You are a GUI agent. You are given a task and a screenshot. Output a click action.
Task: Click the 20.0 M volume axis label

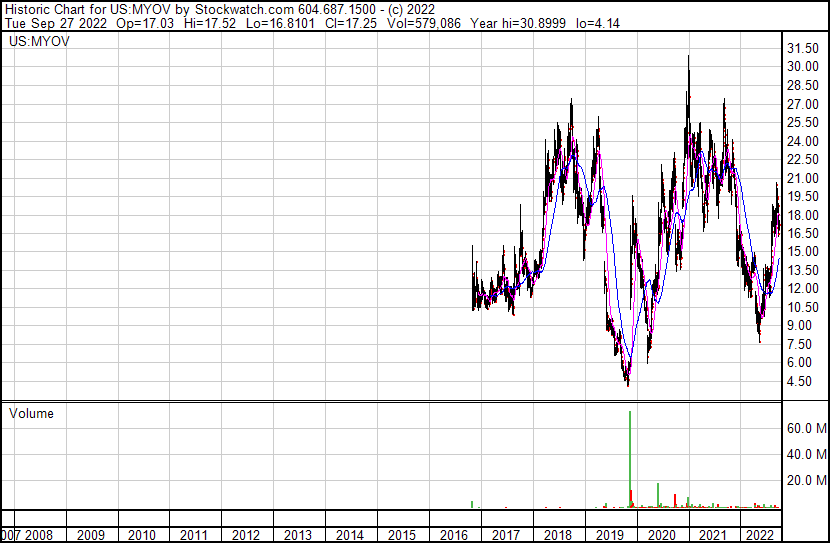point(806,480)
